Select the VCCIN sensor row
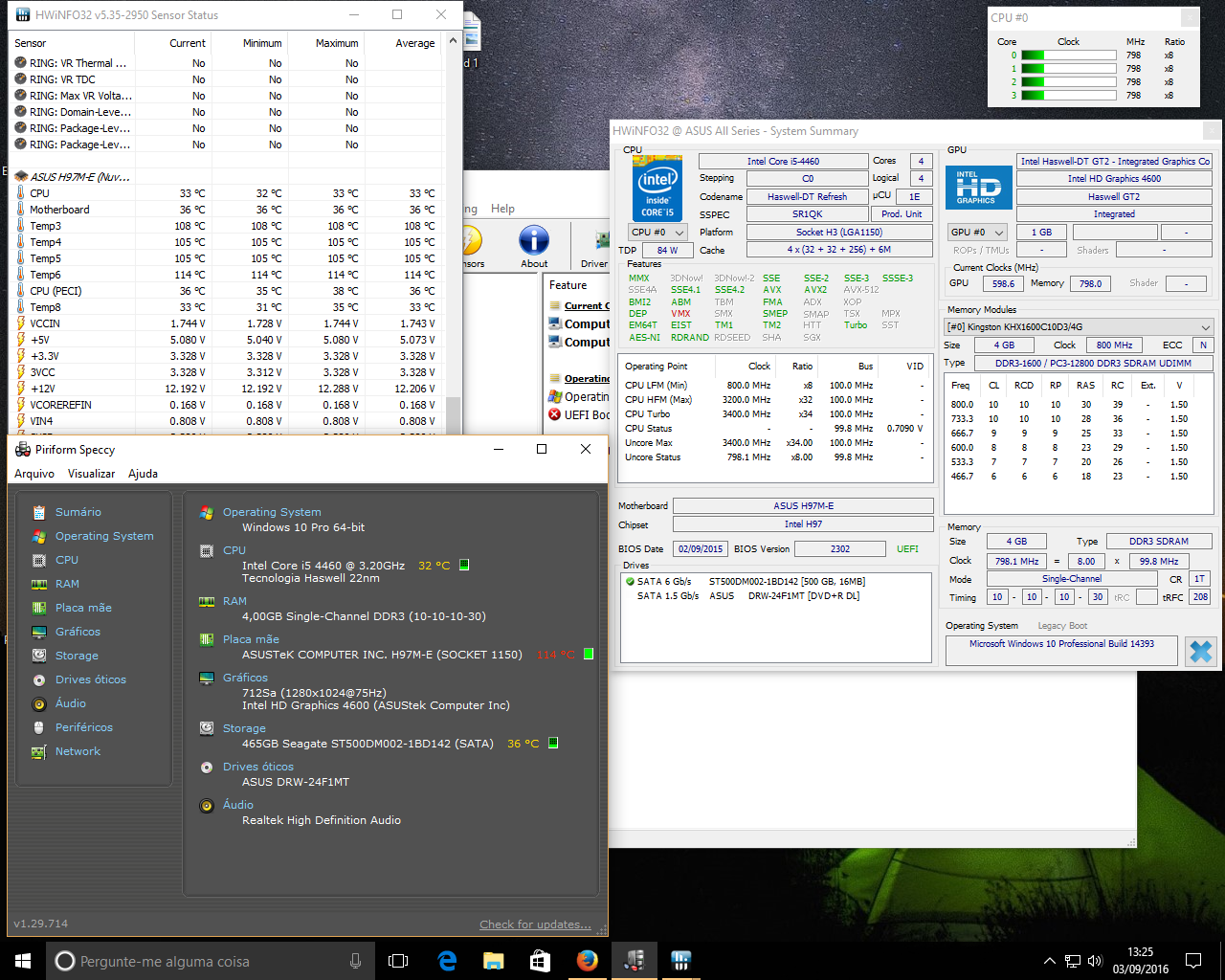 click(x=227, y=323)
